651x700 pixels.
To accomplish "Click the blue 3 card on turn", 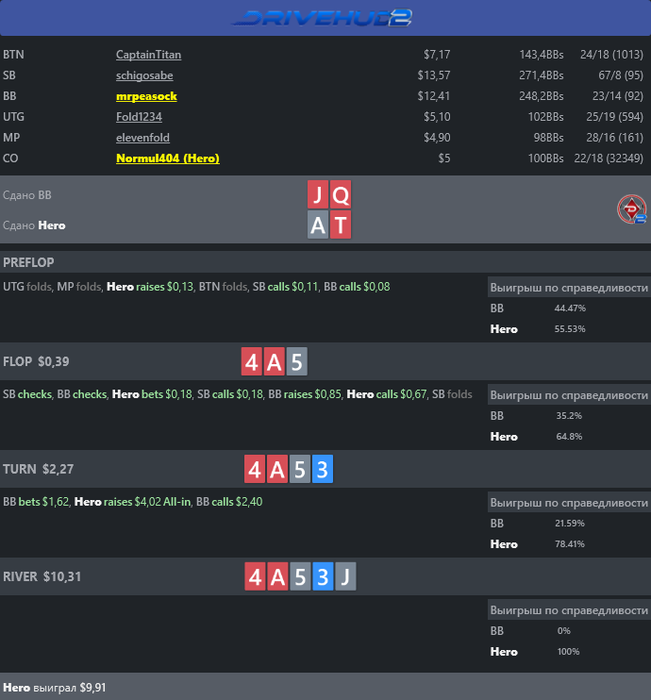I will pos(322,469).
